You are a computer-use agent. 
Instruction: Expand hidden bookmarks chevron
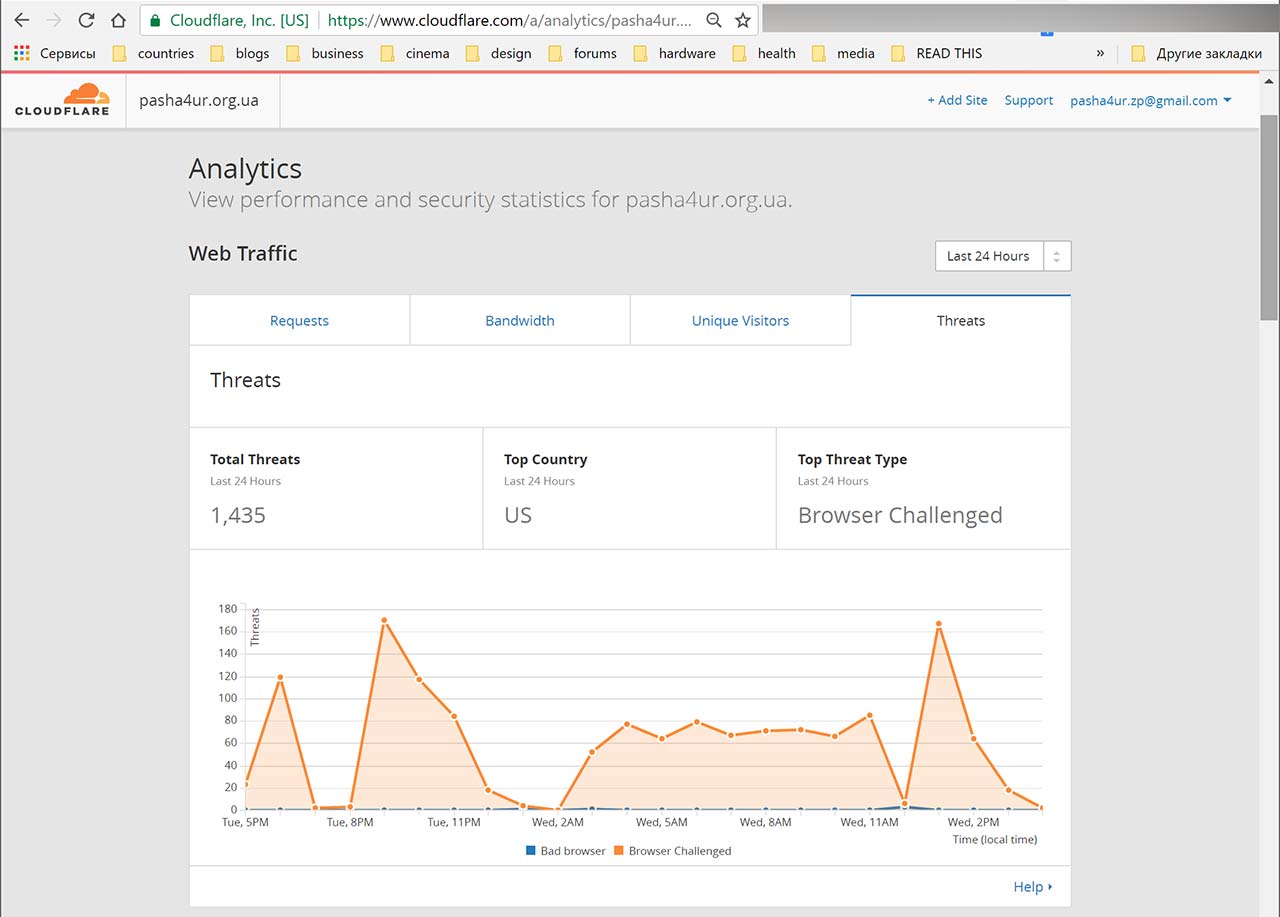tap(1101, 53)
